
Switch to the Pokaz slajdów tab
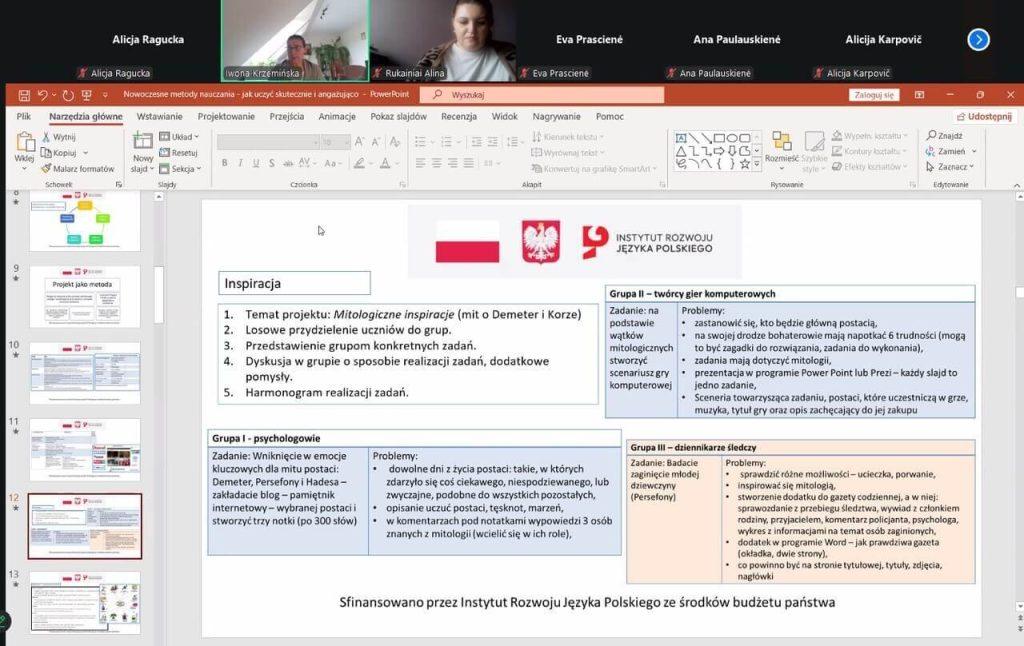tap(398, 116)
